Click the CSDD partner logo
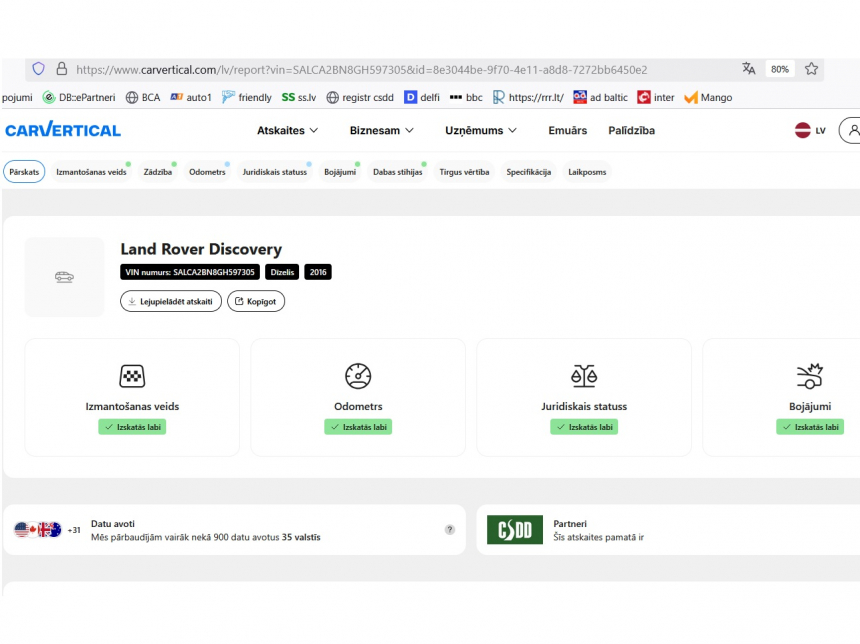860x644 pixels. click(x=515, y=529)
